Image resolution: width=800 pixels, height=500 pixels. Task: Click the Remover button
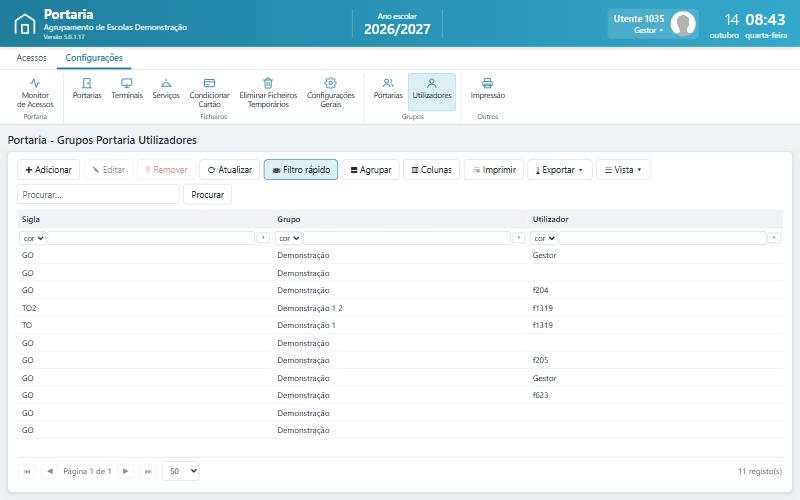(x=166, y=169)
